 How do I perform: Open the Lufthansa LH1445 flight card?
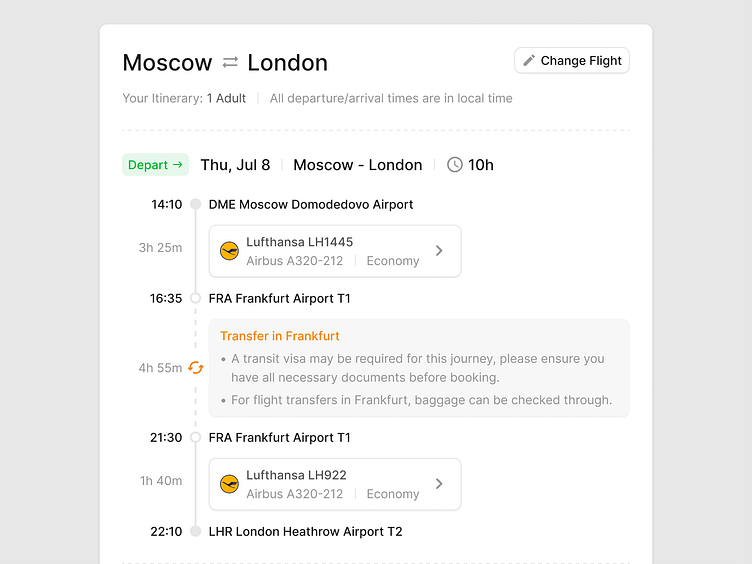click(334, 251)
